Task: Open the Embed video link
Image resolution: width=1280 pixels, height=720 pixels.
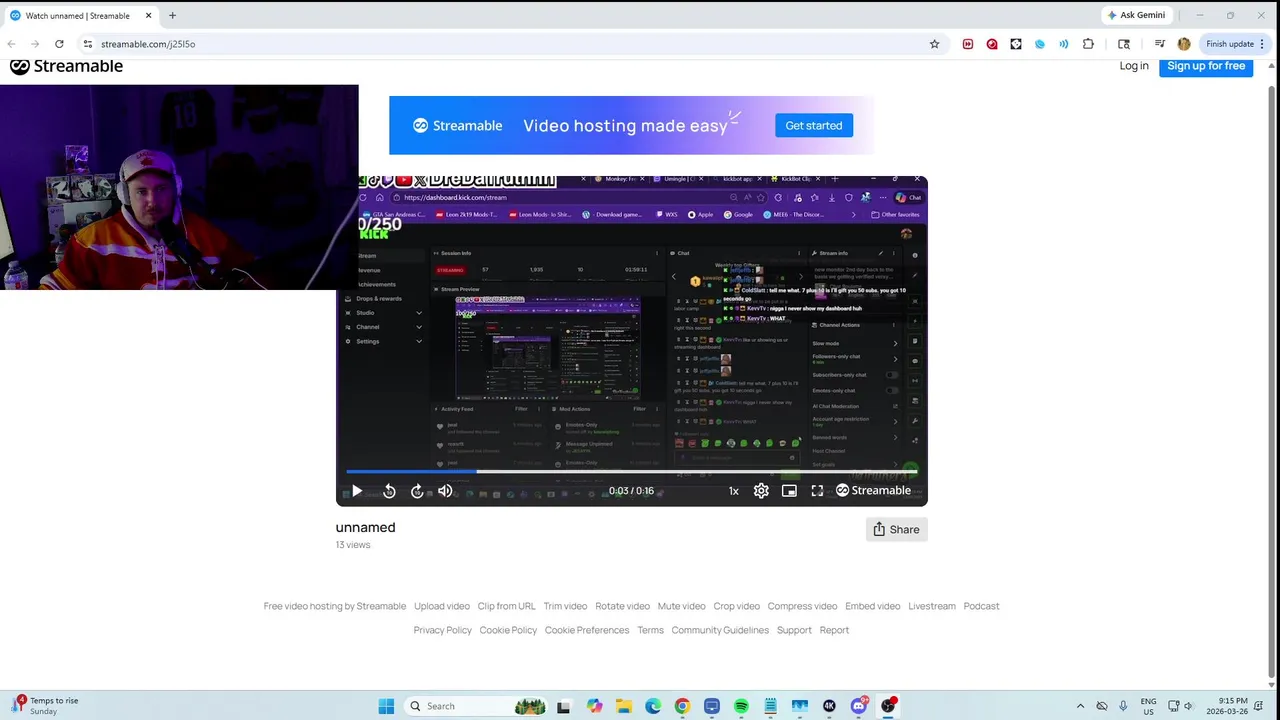Action: 873,606
